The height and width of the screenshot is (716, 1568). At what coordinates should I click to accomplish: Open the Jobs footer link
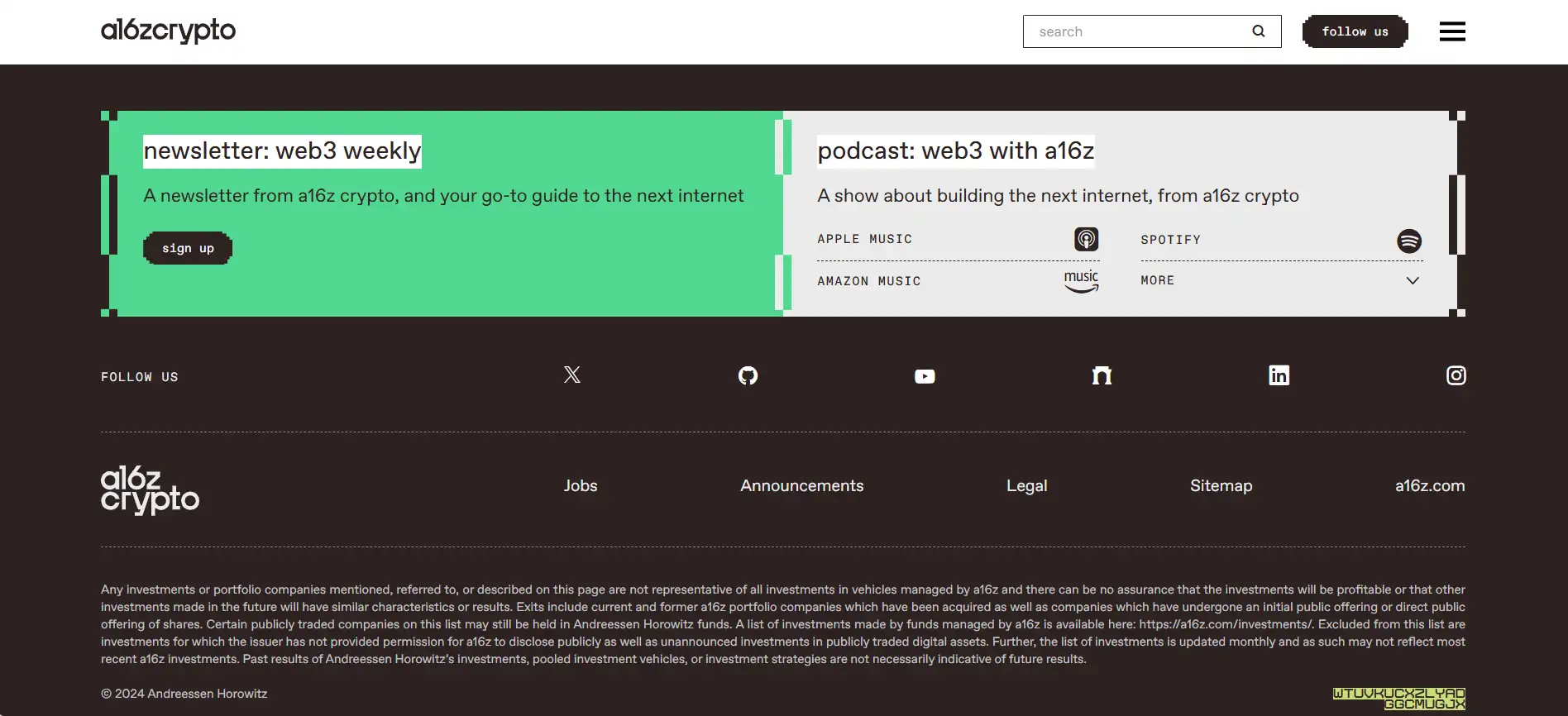click(x=581, y=486)
